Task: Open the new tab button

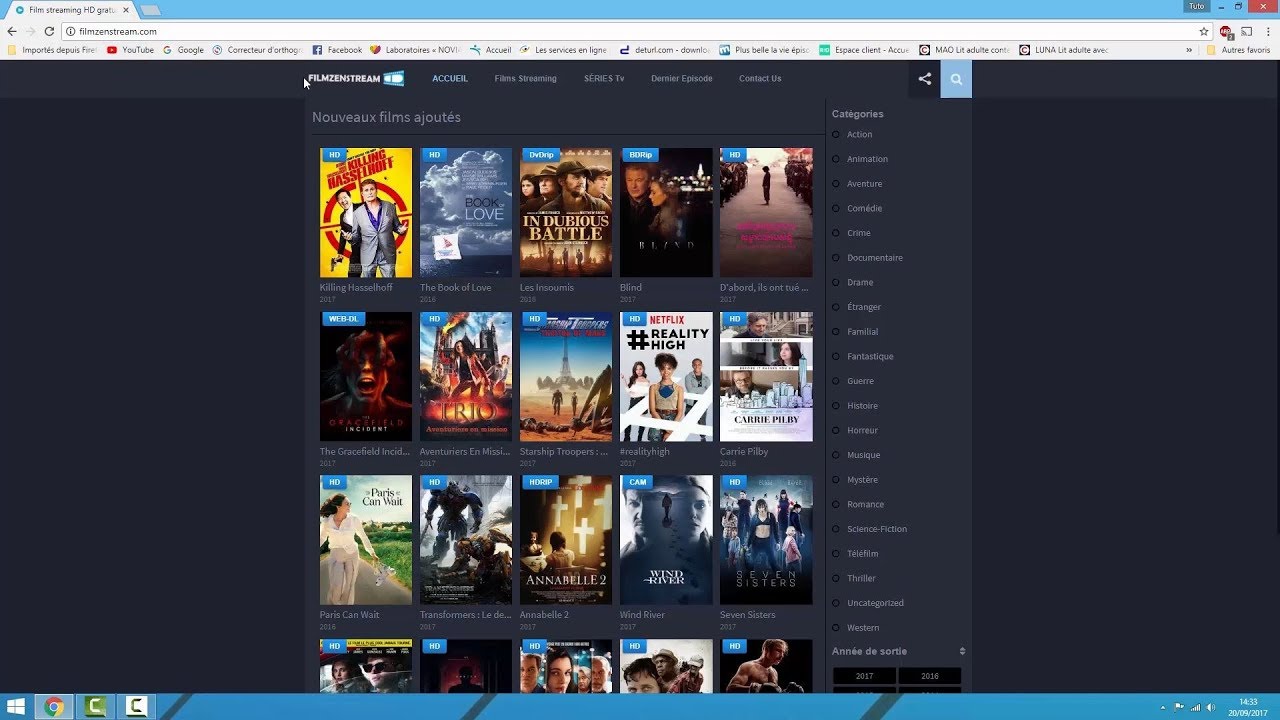Action: point(150,10)
